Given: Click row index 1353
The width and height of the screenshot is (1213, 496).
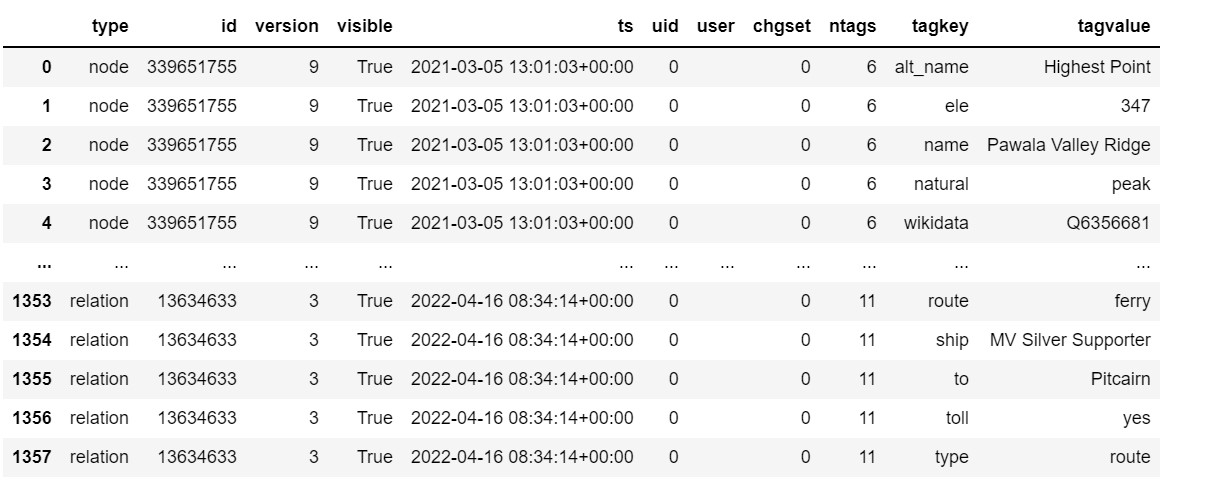Looking at the screenshot, I should tap(30, 301).
